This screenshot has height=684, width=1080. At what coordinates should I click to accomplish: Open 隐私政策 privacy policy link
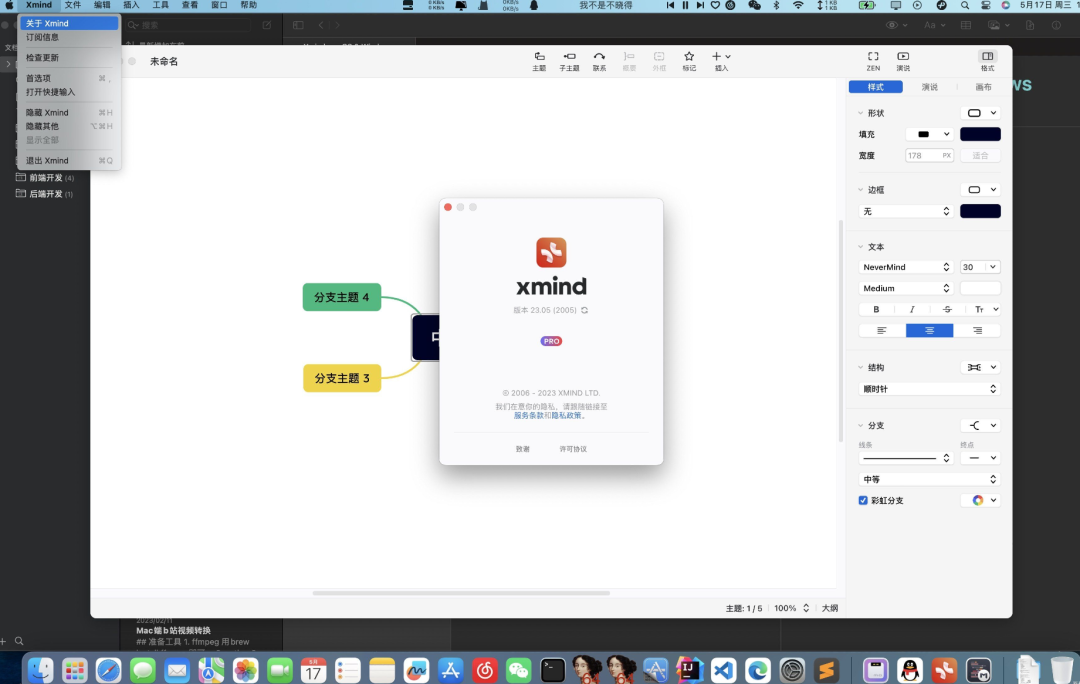(566, 415)
